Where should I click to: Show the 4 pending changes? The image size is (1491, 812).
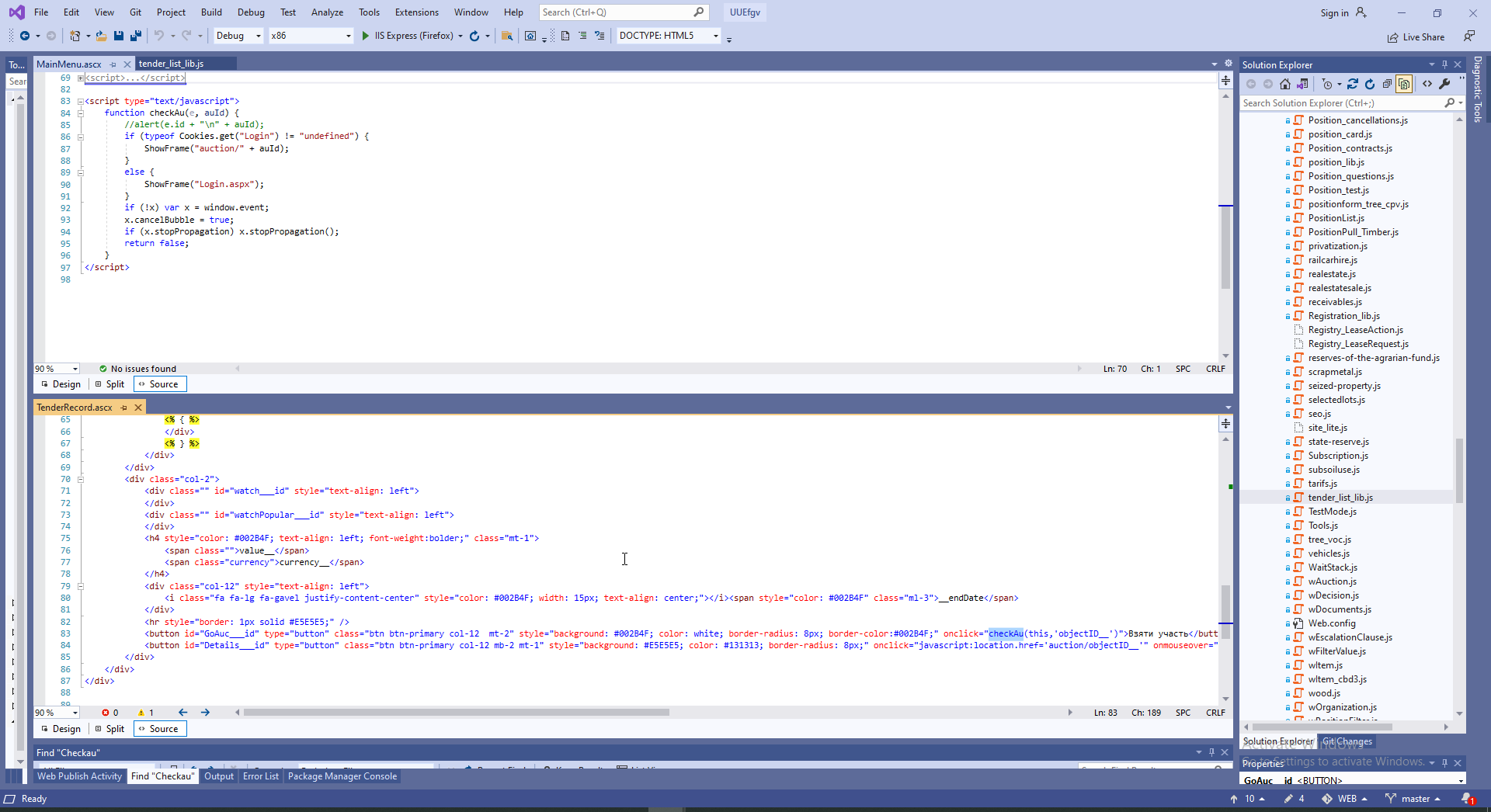coord(1294,799)
